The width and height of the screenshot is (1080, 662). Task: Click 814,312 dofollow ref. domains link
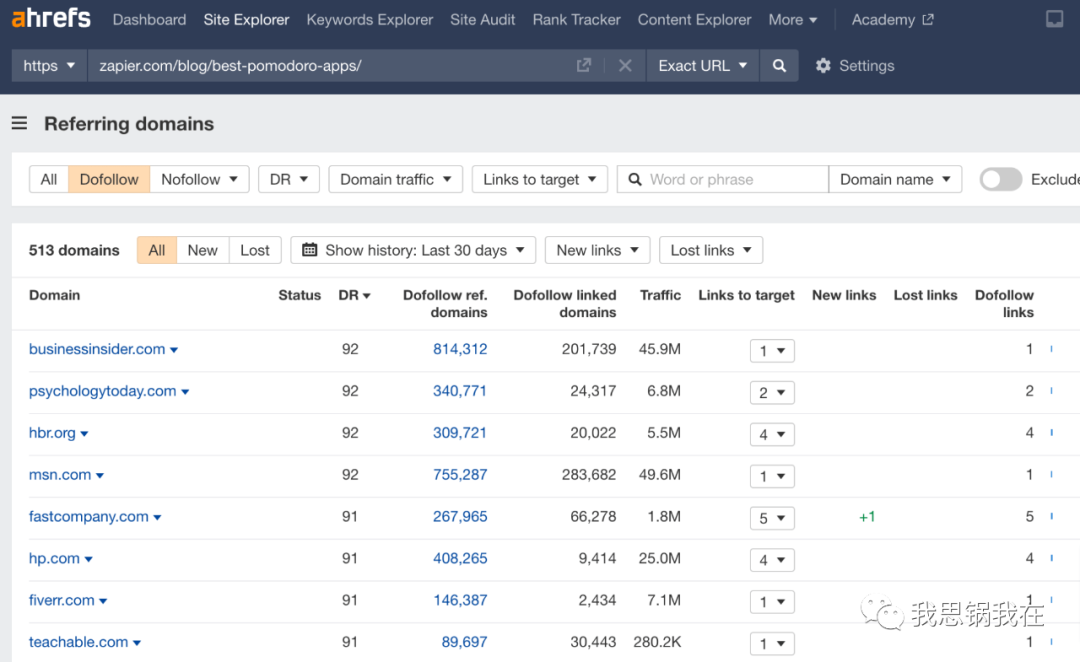point(460,349)
